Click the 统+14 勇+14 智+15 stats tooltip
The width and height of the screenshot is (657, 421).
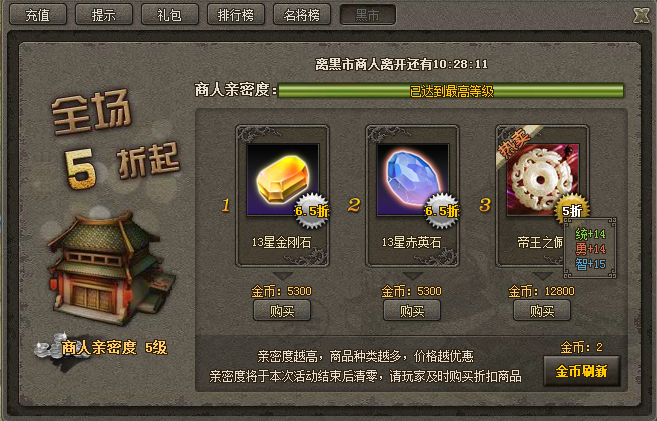590,248
